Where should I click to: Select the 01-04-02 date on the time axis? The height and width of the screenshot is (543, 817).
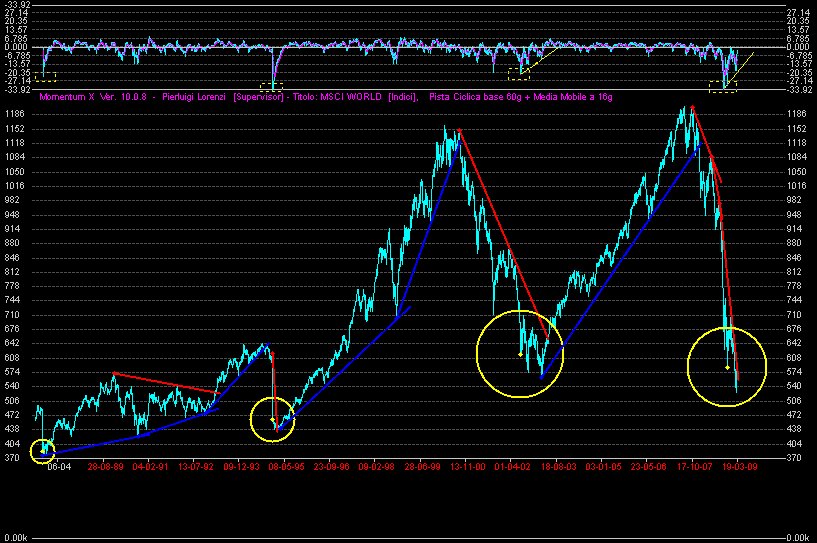(x=512, y=466)
